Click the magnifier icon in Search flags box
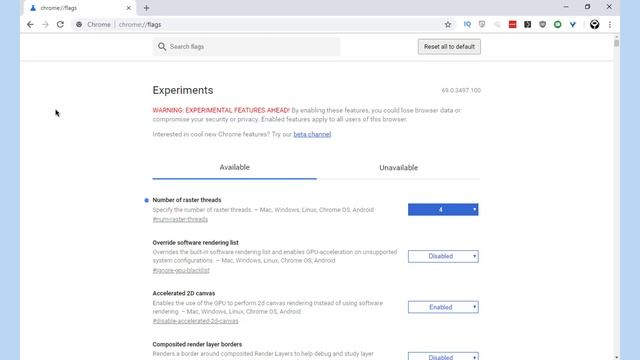The width and height of the screenshot is (640, 360). point(162,47)
